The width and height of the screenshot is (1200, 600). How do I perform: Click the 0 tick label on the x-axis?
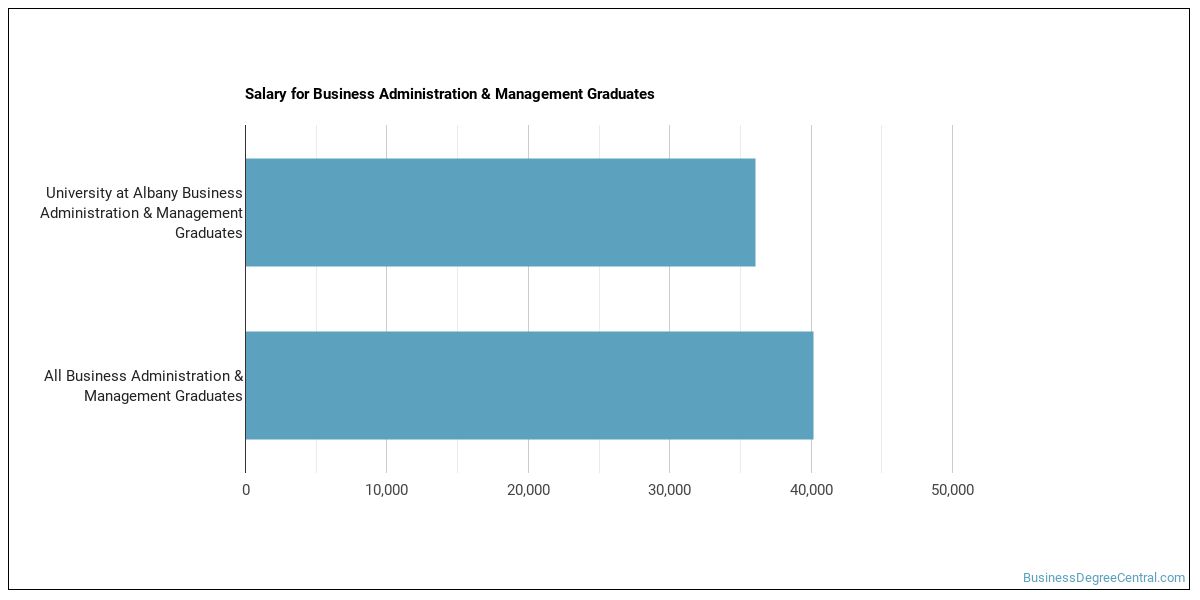coord(246,490)
